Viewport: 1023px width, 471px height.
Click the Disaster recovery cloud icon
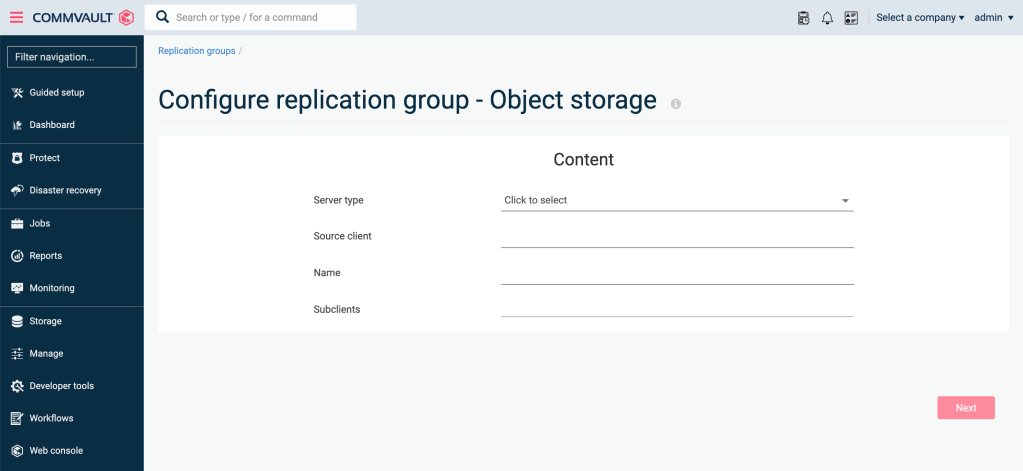(x=18, y=190)
